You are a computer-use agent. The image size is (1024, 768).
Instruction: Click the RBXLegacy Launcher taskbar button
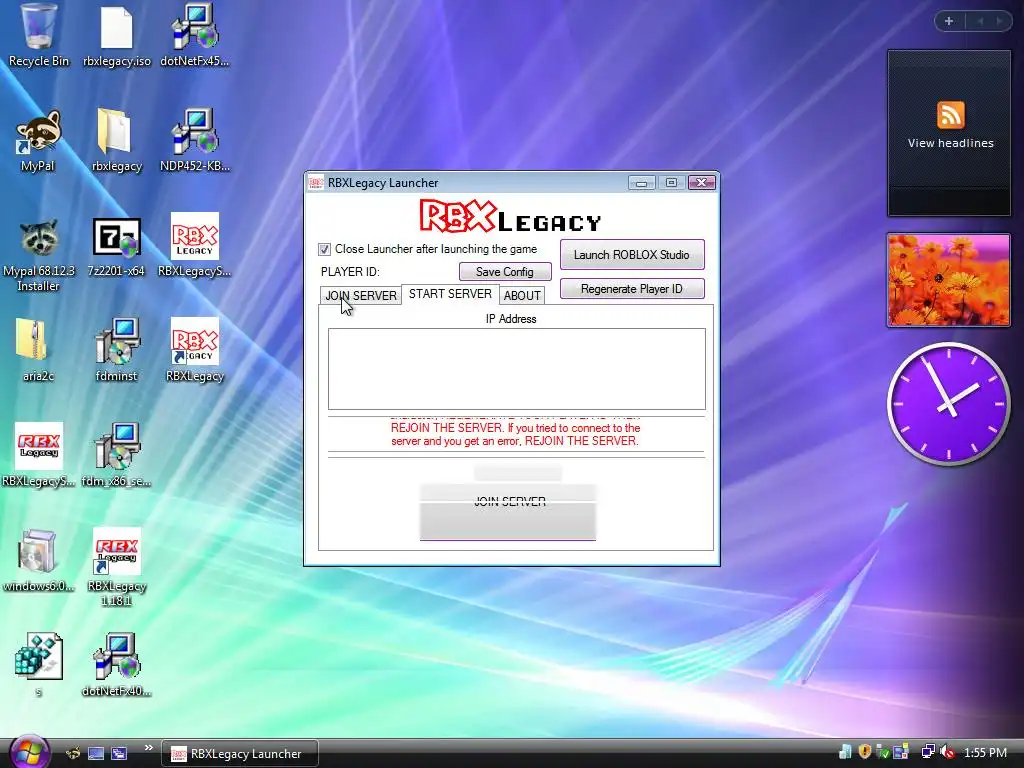[240, 754]
